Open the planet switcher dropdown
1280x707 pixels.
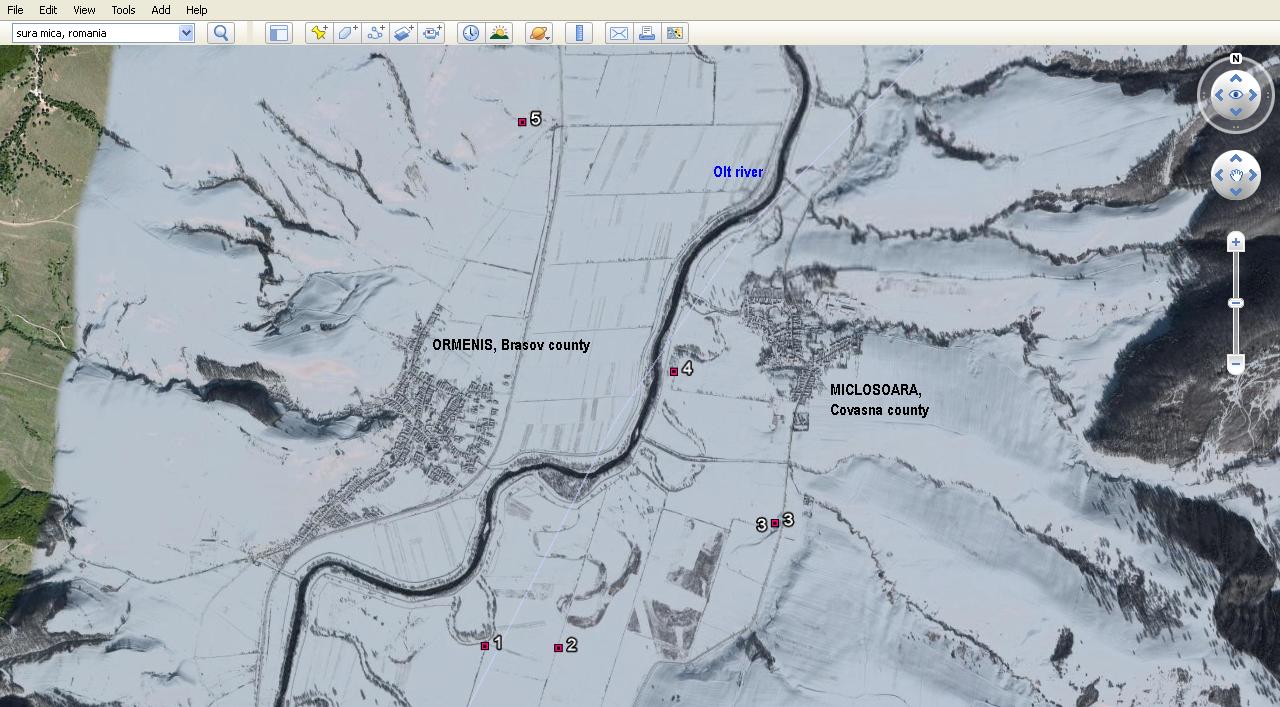[x=538, y=33]
